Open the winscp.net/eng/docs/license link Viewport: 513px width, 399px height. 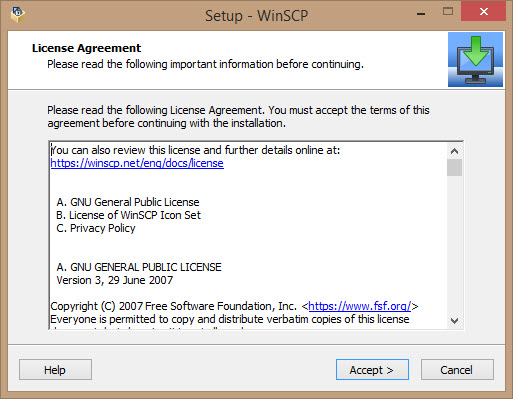tap(137, 163)
